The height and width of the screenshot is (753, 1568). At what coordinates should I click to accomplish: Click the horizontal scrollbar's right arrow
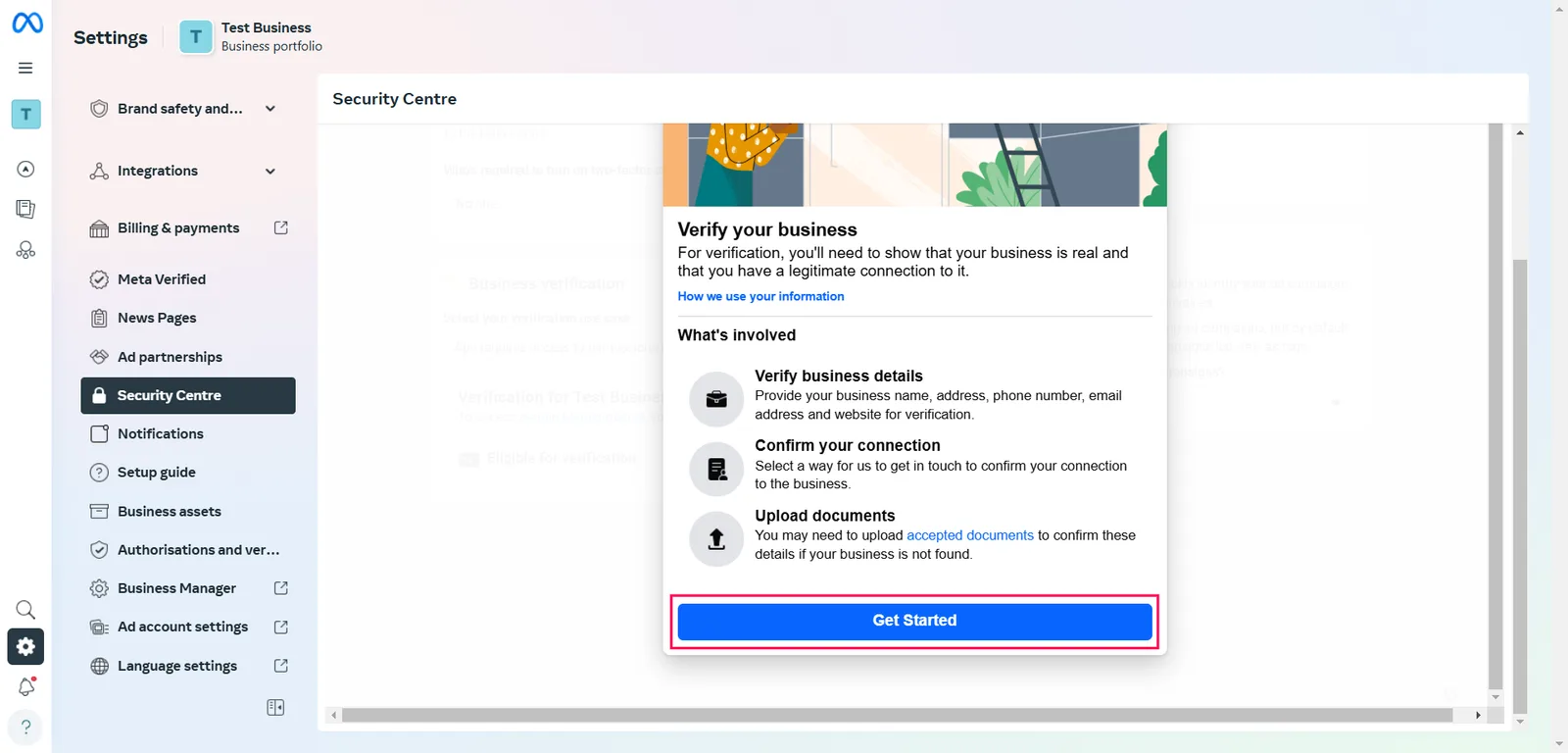pos(1478,716)
